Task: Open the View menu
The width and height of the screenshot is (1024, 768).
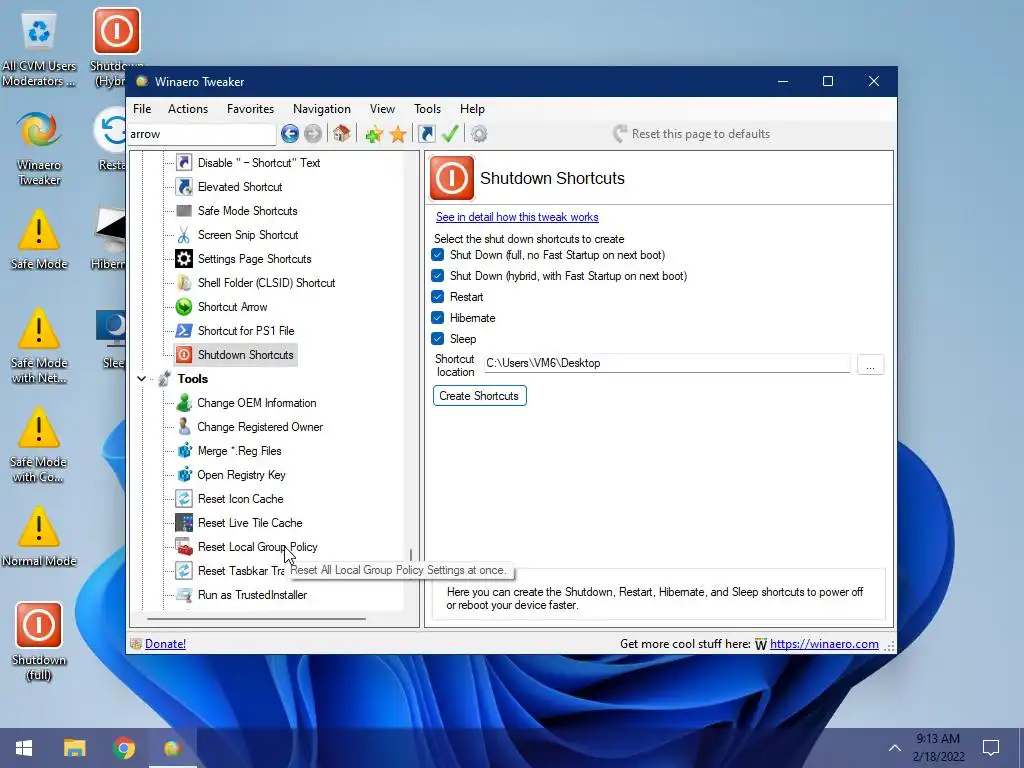Action: [x=382, y=109]
